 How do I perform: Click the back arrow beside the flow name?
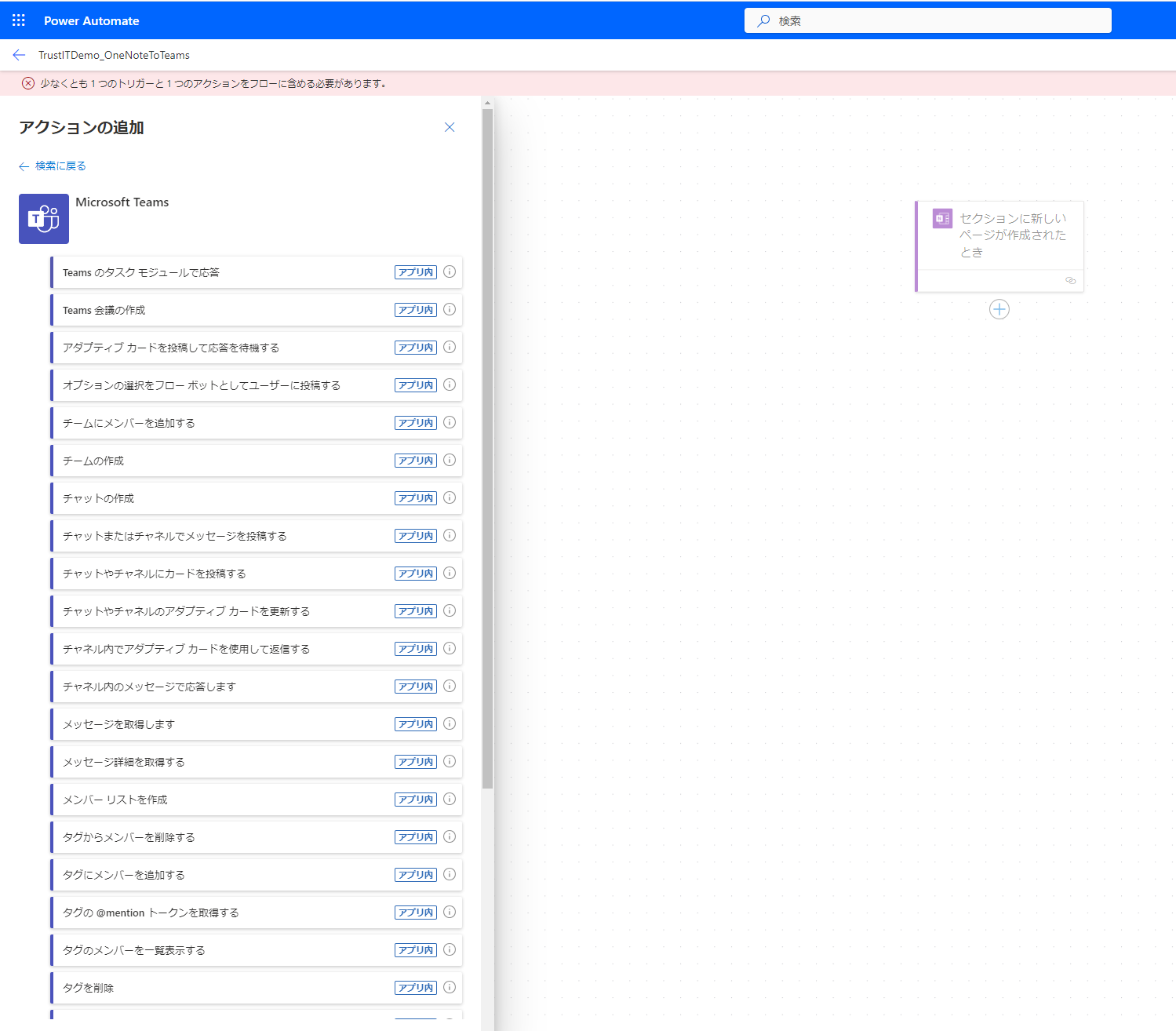click(19, 55)
